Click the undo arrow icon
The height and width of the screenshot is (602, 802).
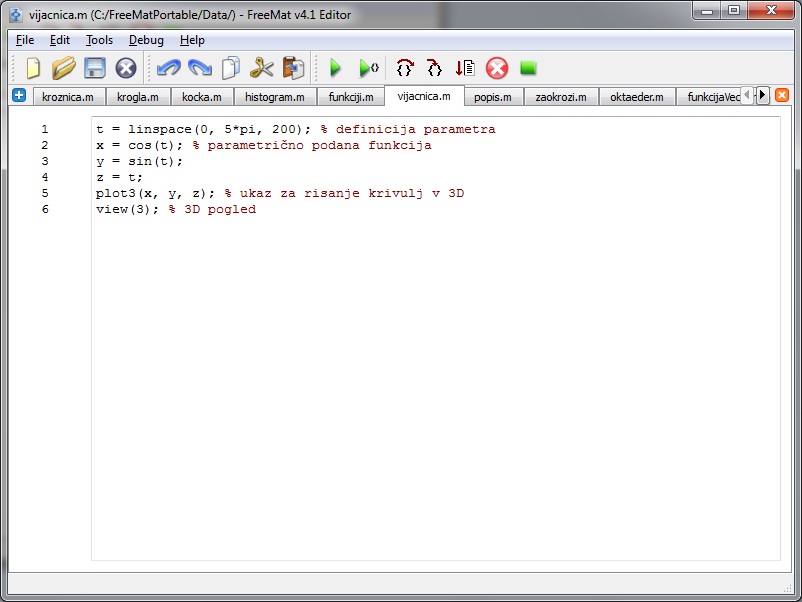[x=168, y=68]
